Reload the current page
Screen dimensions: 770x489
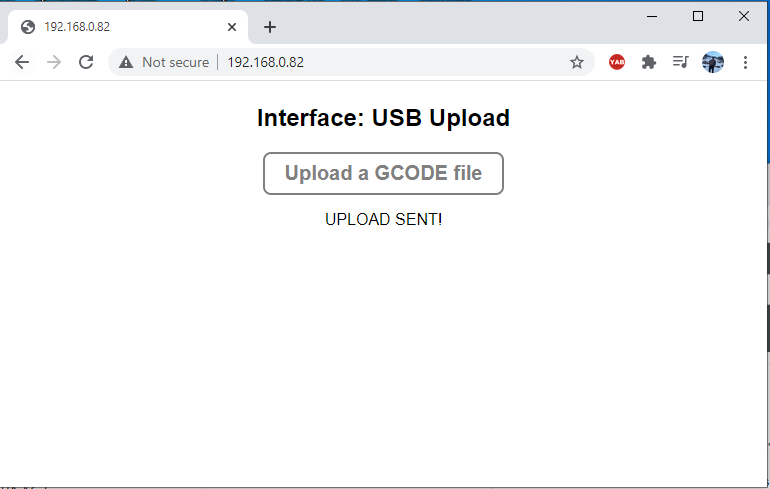click(86, 62)
